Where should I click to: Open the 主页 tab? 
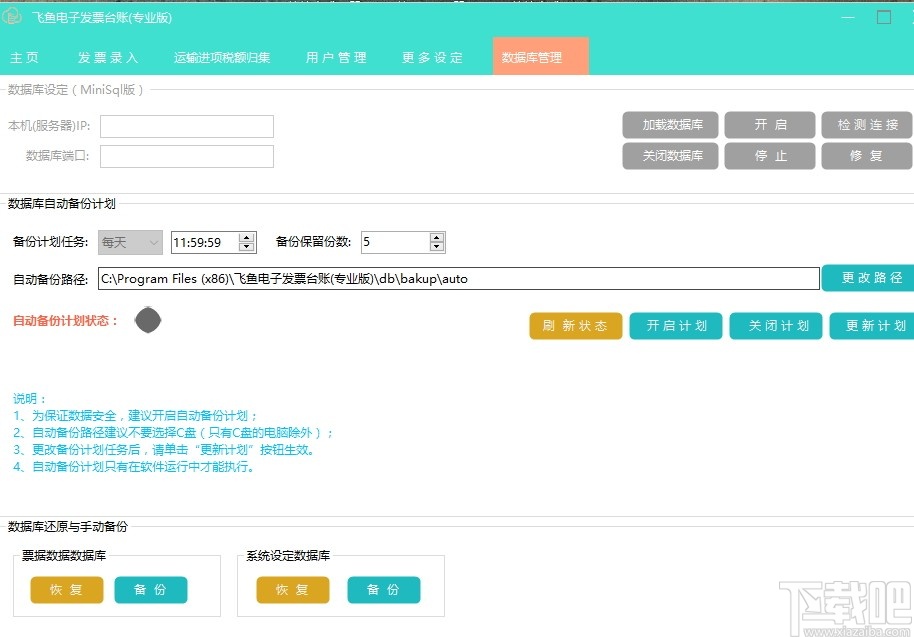click(x=24, y=57)
